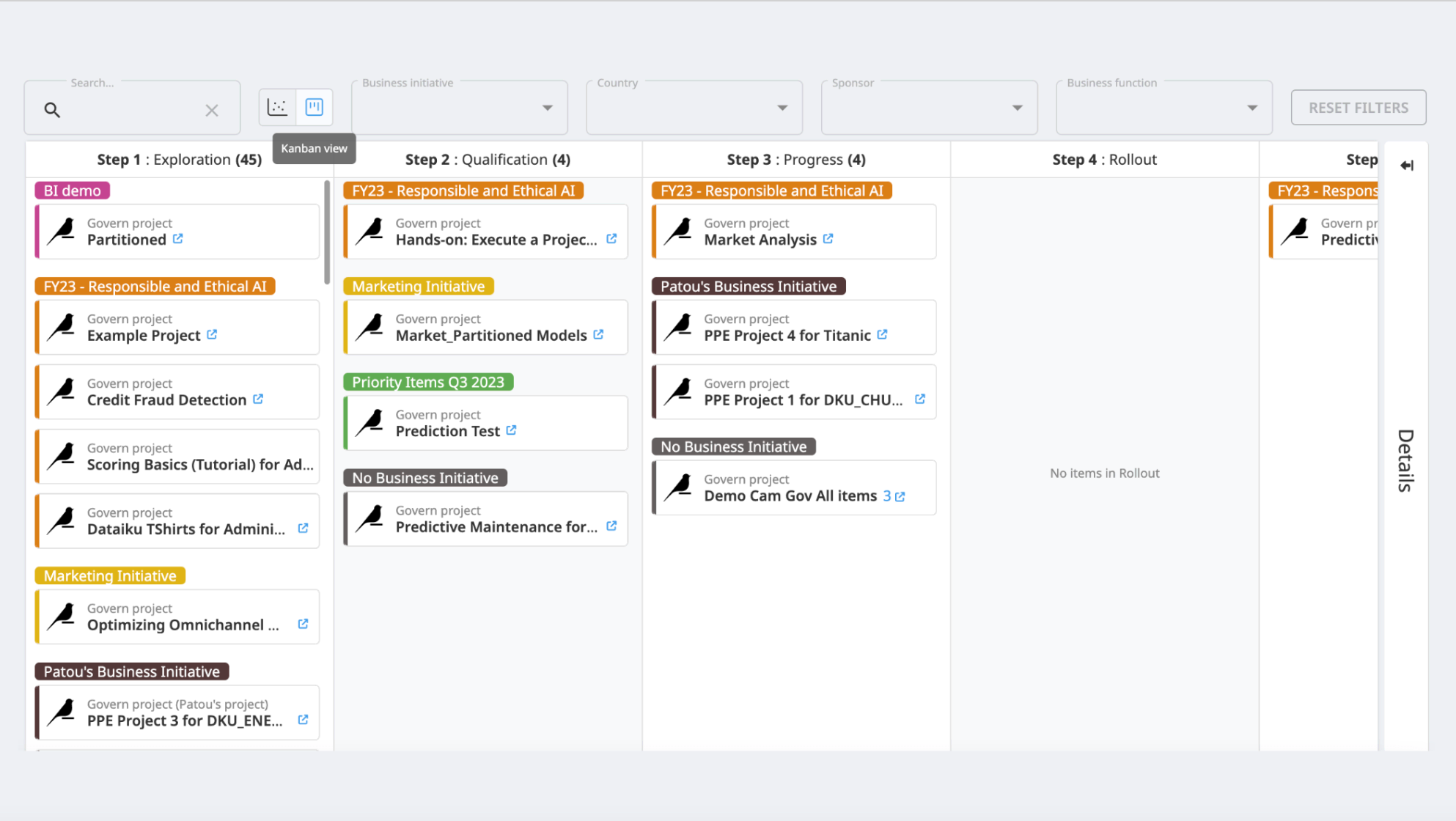This screenshot has width=1456, height=821.
Task: Open the PPE Project 4 for Titanic title
Action: (x=787, y=336)
